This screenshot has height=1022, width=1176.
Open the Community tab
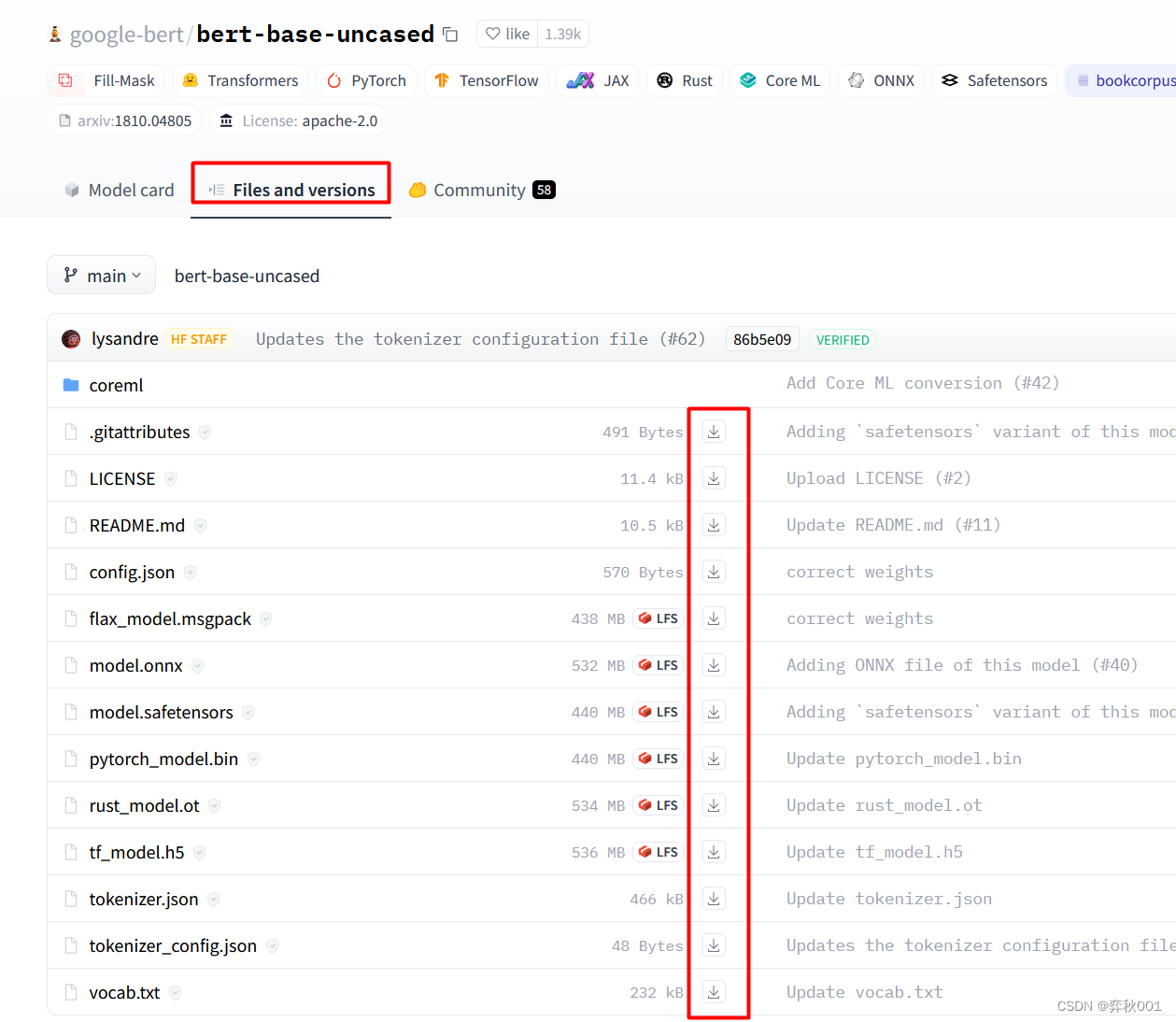click(x=482, y=190)
